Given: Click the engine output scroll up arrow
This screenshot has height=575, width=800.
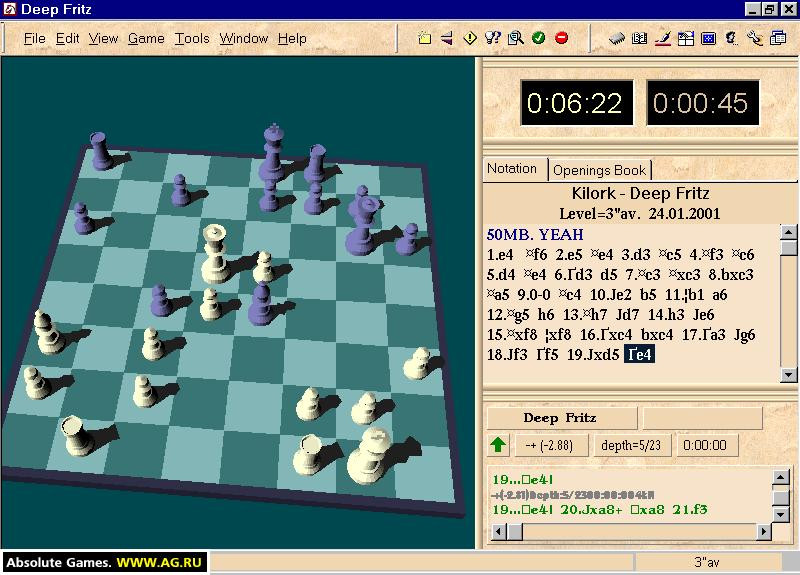Looking at the screenshot, I should [x=781, y=477].
